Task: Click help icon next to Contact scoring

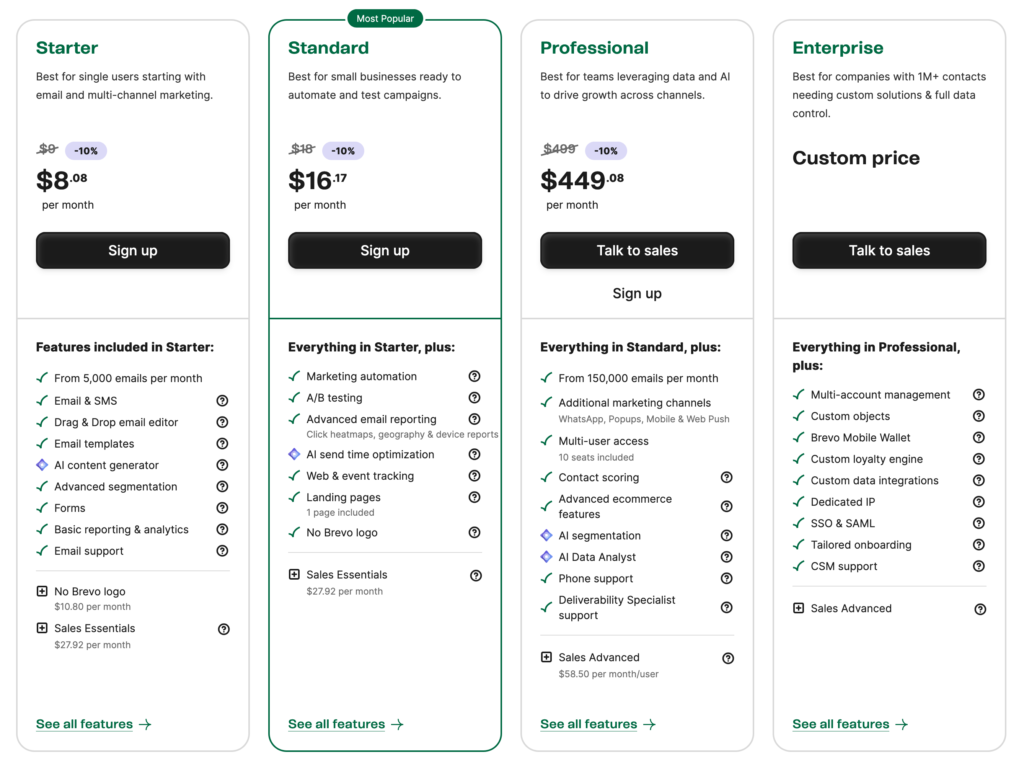Action: point(726,478)
